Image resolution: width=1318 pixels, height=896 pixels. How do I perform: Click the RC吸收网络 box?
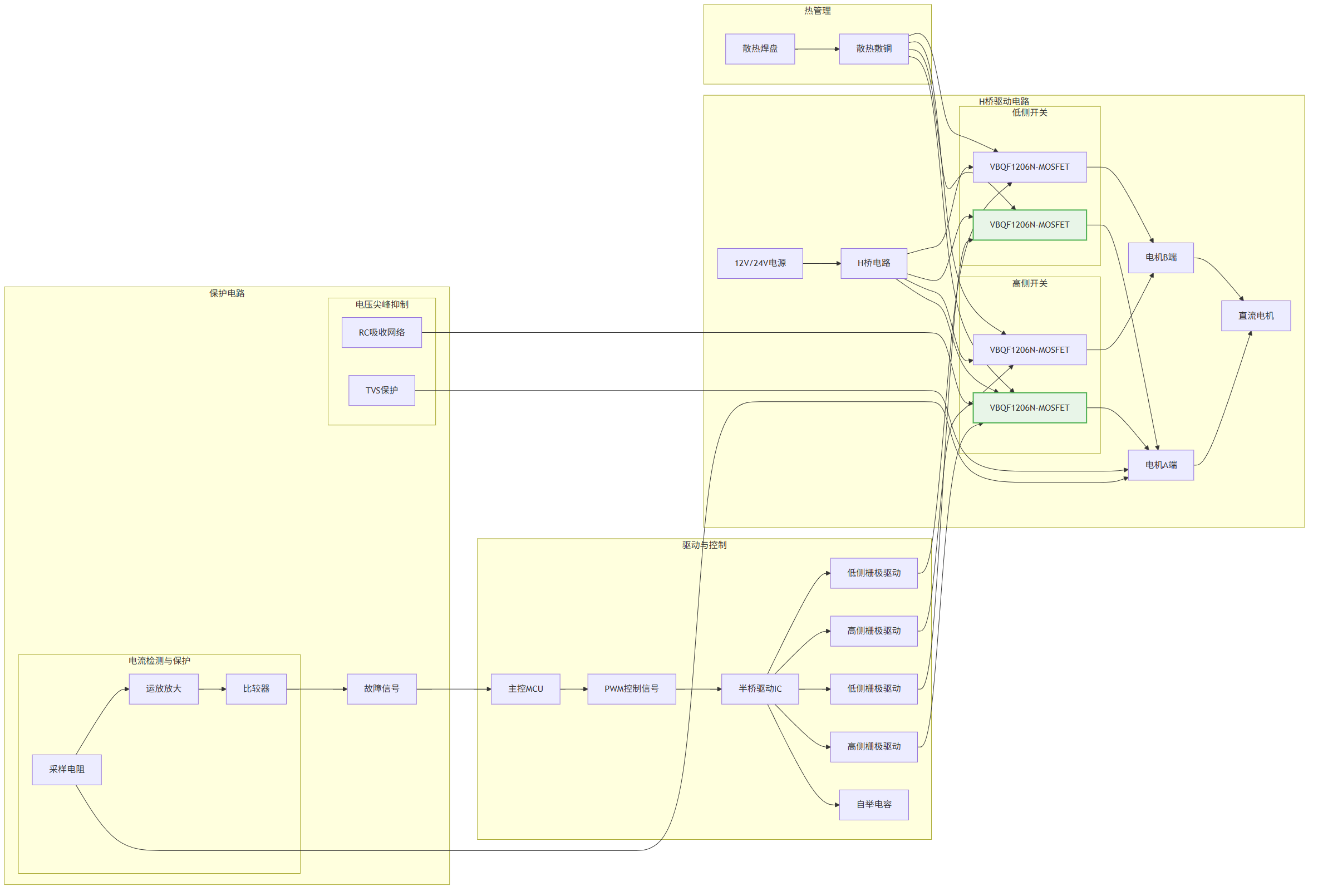[382, 332]
